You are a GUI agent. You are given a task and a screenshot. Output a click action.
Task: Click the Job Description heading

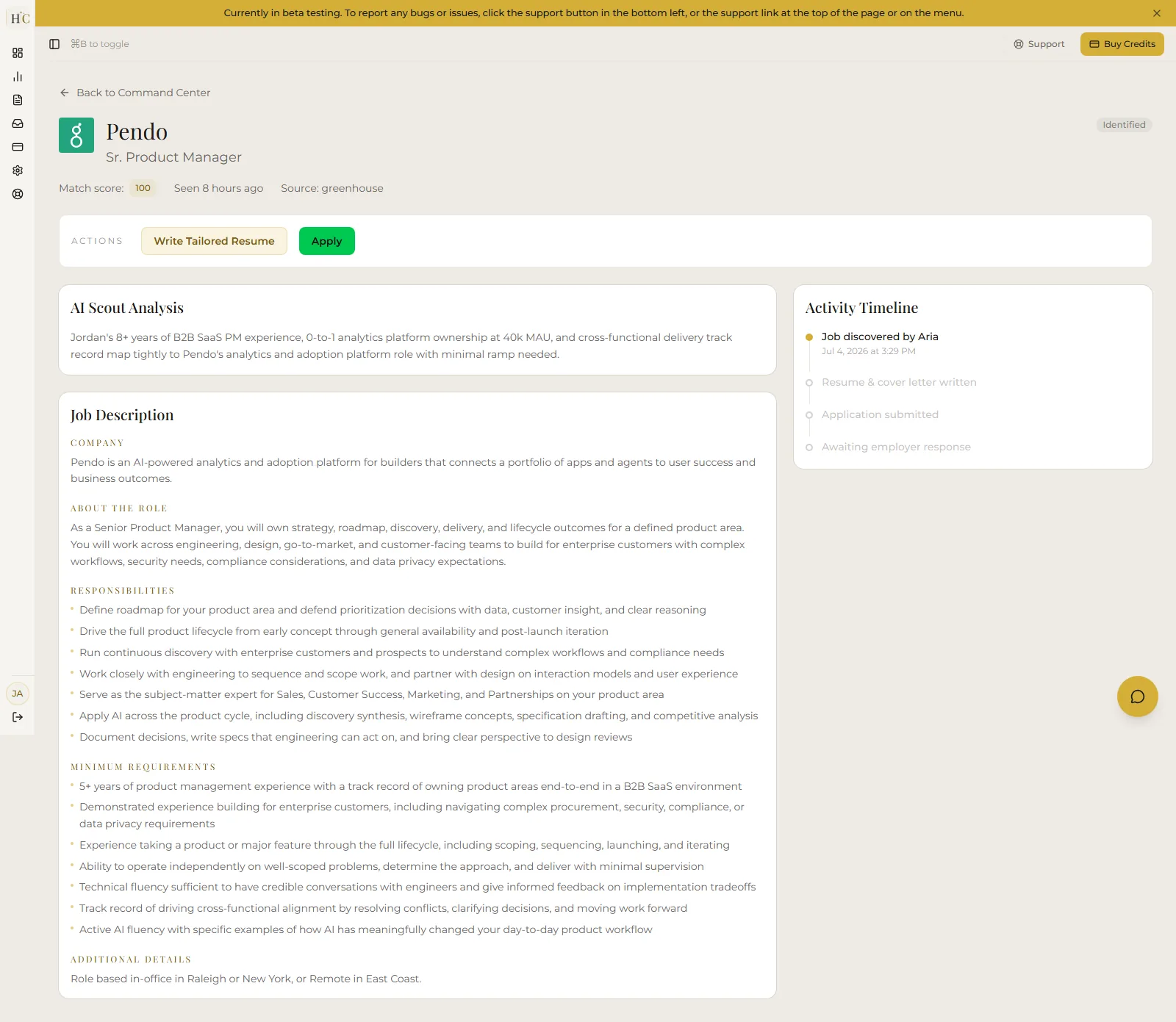122,415
